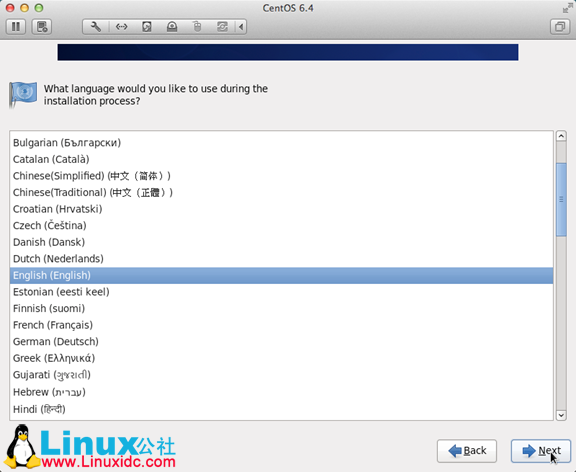The height and width of the screenshot is (472, 576).
Task: Select German (Deutsch)
Action: pyautogui.click(x=281, y=342)
